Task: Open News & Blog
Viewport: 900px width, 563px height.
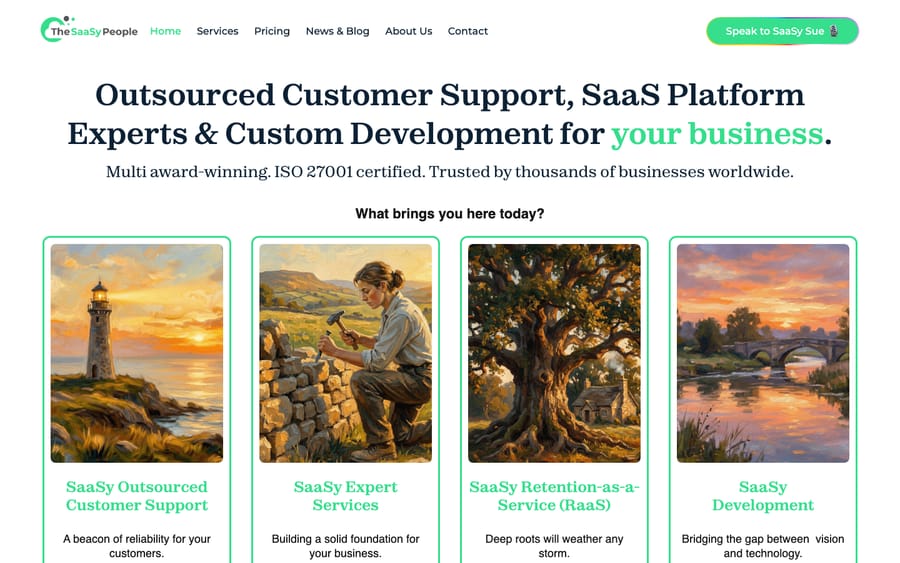Action: click(x=338, y=31)
